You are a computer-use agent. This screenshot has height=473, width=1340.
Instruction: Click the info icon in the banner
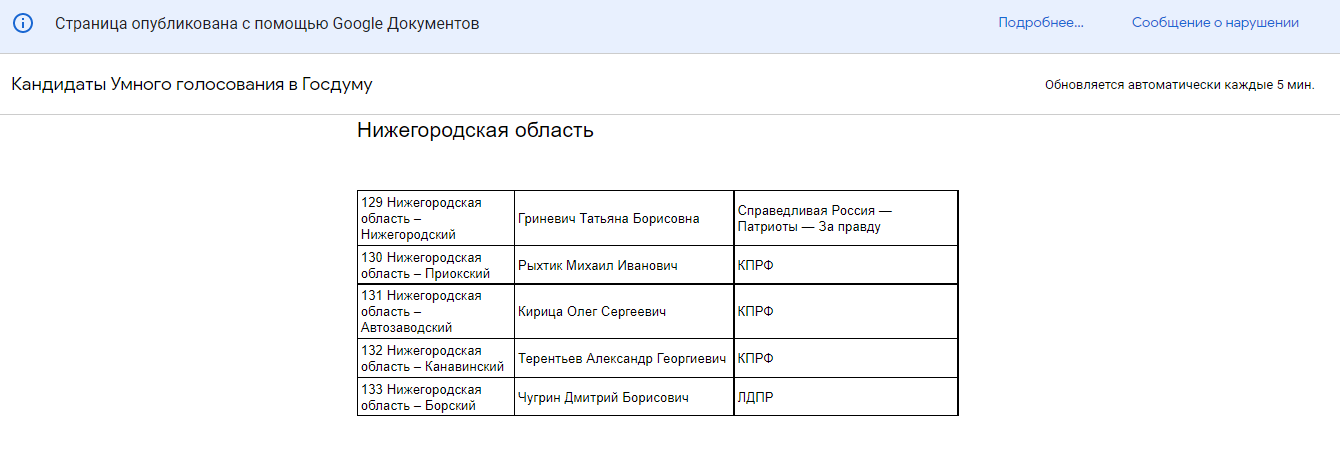23,23
